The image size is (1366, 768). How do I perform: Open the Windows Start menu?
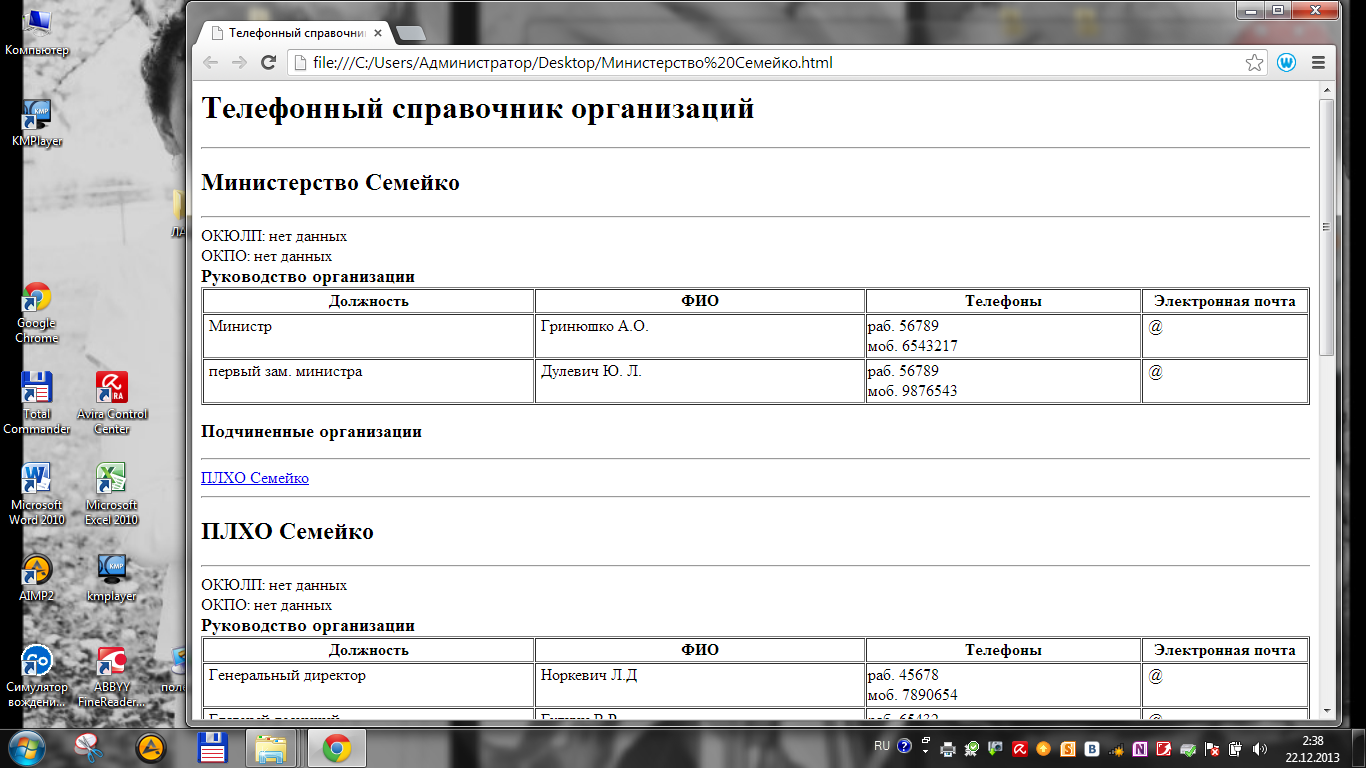[x=27, y=747]
